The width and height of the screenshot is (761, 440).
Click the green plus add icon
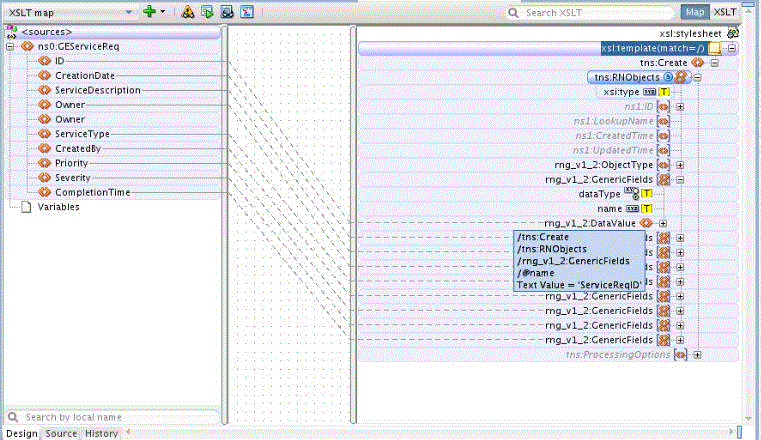[149, 12]
